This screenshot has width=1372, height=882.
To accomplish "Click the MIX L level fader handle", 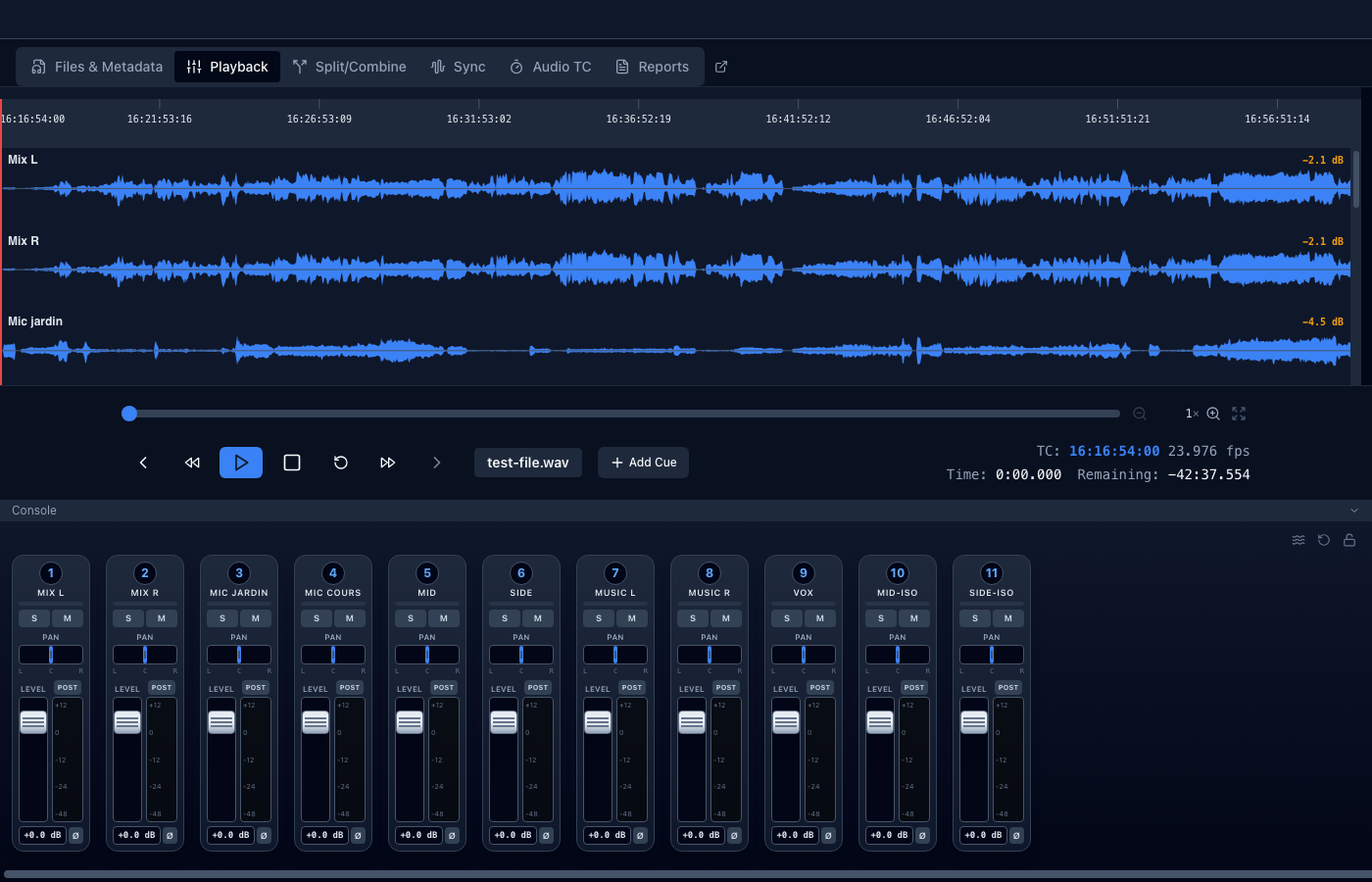I will pos(33,722).
